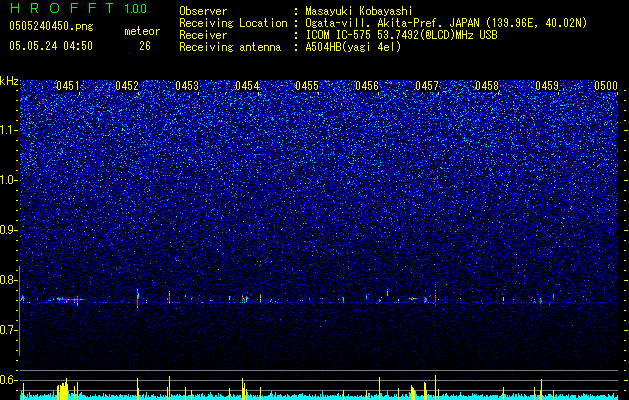Click the 'meteor' label
The image size is (629, 400).
(x=142, y=31)
